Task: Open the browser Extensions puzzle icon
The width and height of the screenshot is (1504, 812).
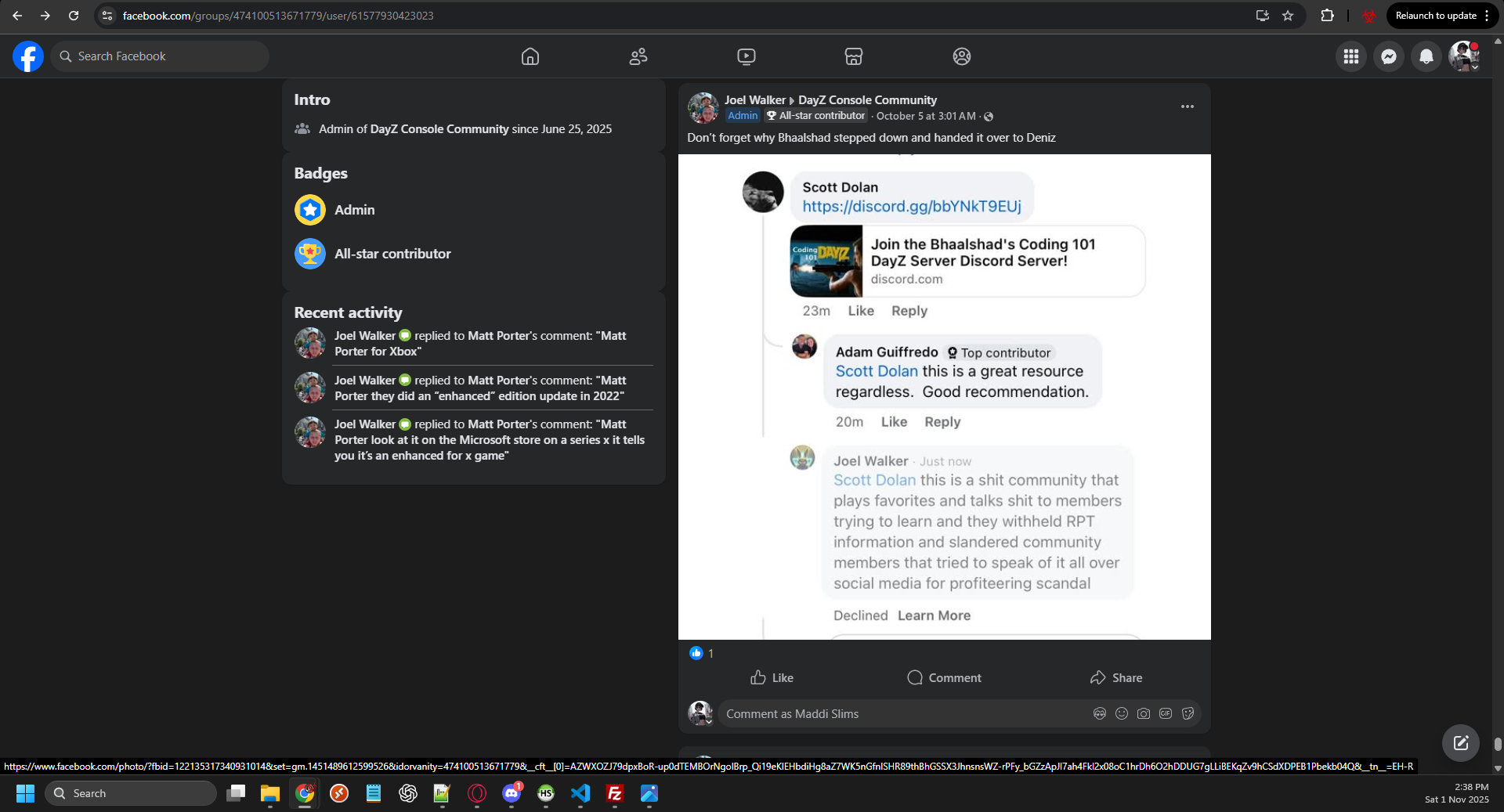Action: tap(1327, 16)
